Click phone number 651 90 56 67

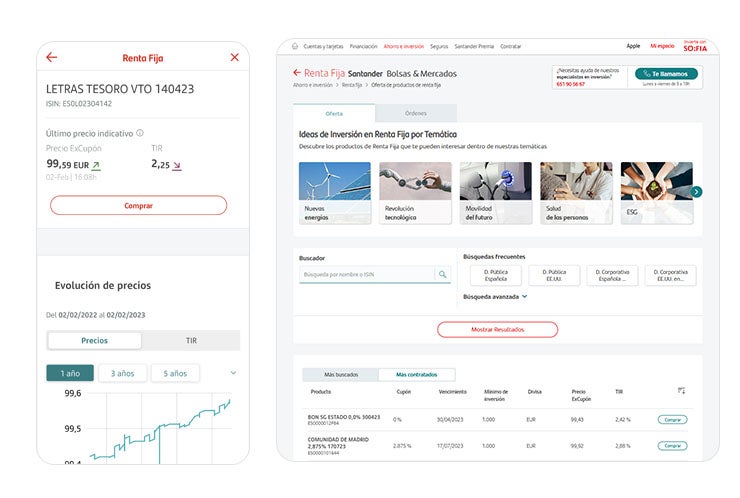point(570,84)
